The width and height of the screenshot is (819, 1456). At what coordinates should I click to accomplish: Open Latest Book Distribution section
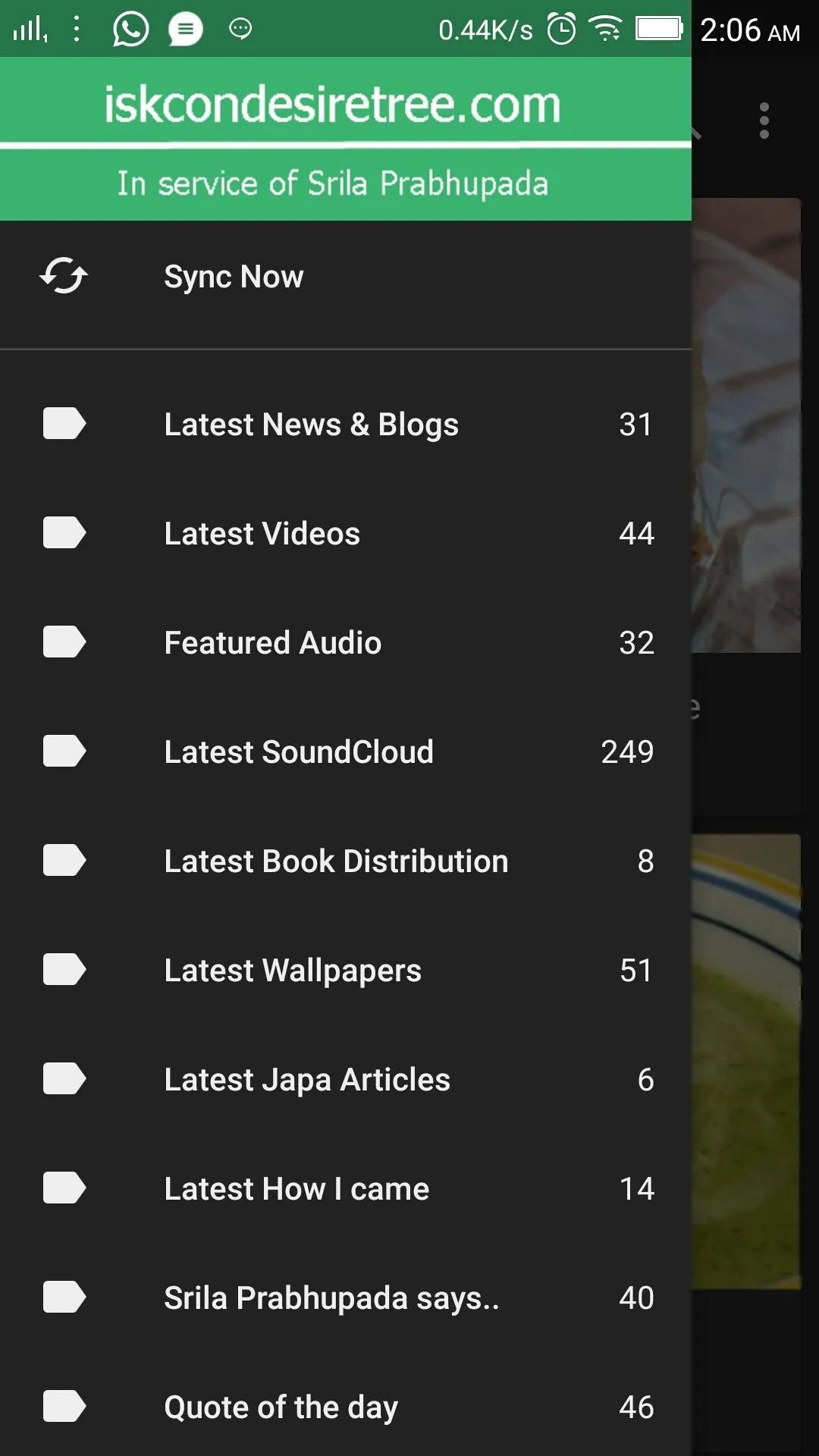(336, 861)
